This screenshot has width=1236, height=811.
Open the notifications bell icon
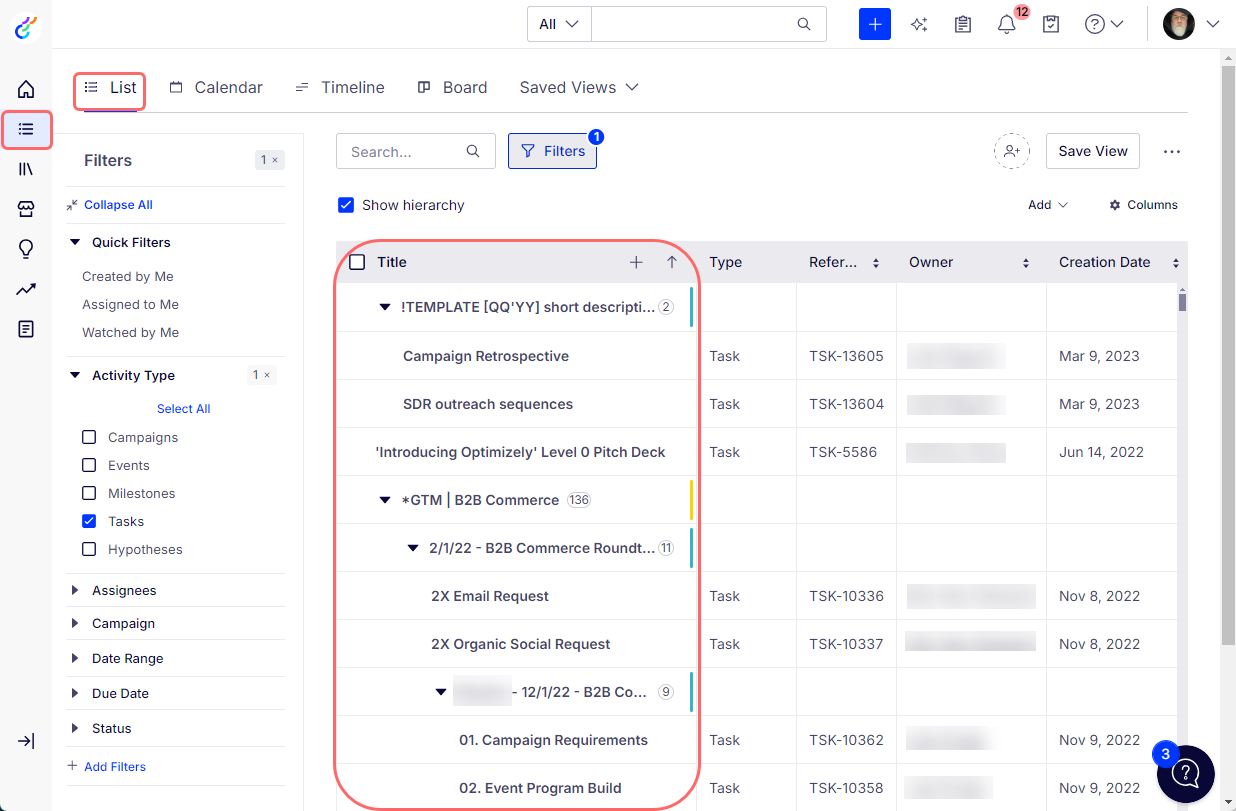click(1007, 24)
